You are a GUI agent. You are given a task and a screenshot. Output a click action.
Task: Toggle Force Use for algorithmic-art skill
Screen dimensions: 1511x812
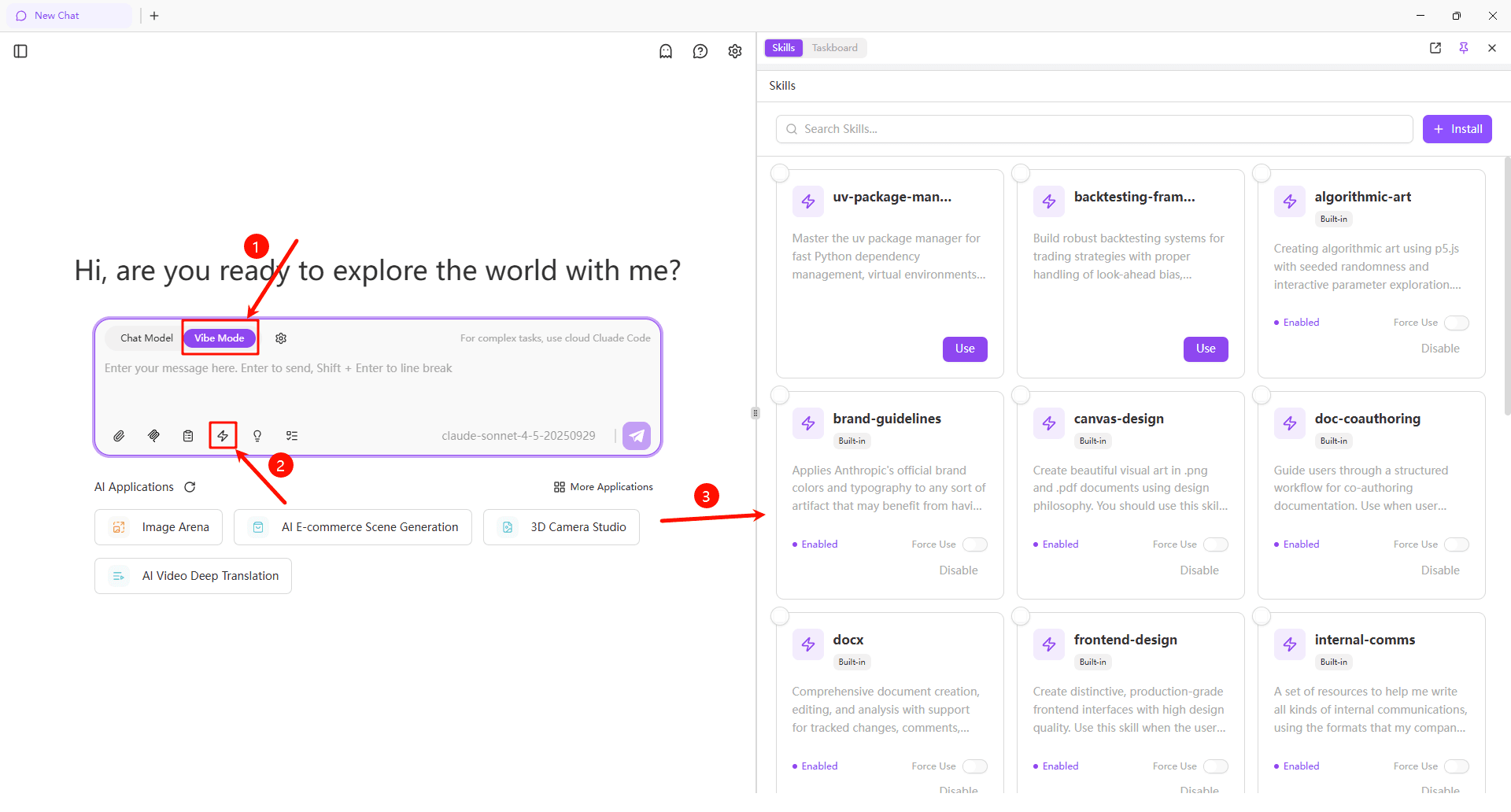point(1456,323)
